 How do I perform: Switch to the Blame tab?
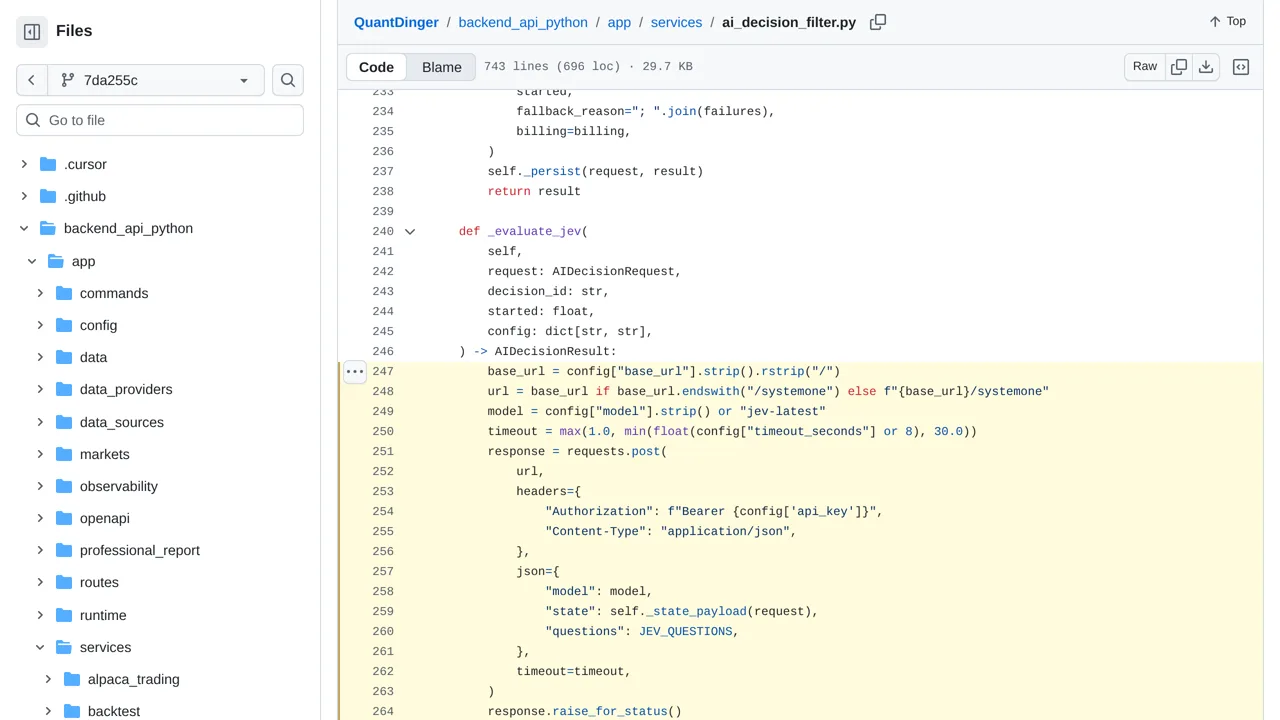tap(442, 67)
